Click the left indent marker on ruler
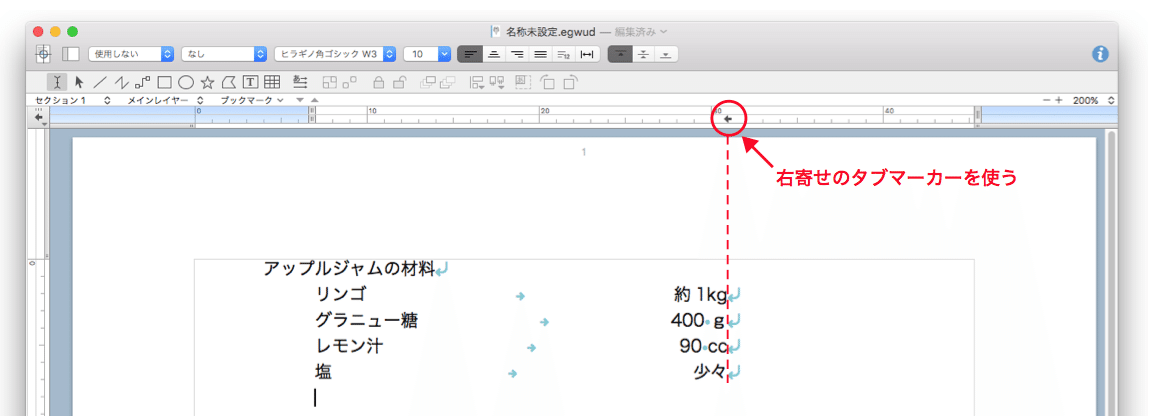The height and width of the screenshot is (416, 1160). tap(311, 115)
